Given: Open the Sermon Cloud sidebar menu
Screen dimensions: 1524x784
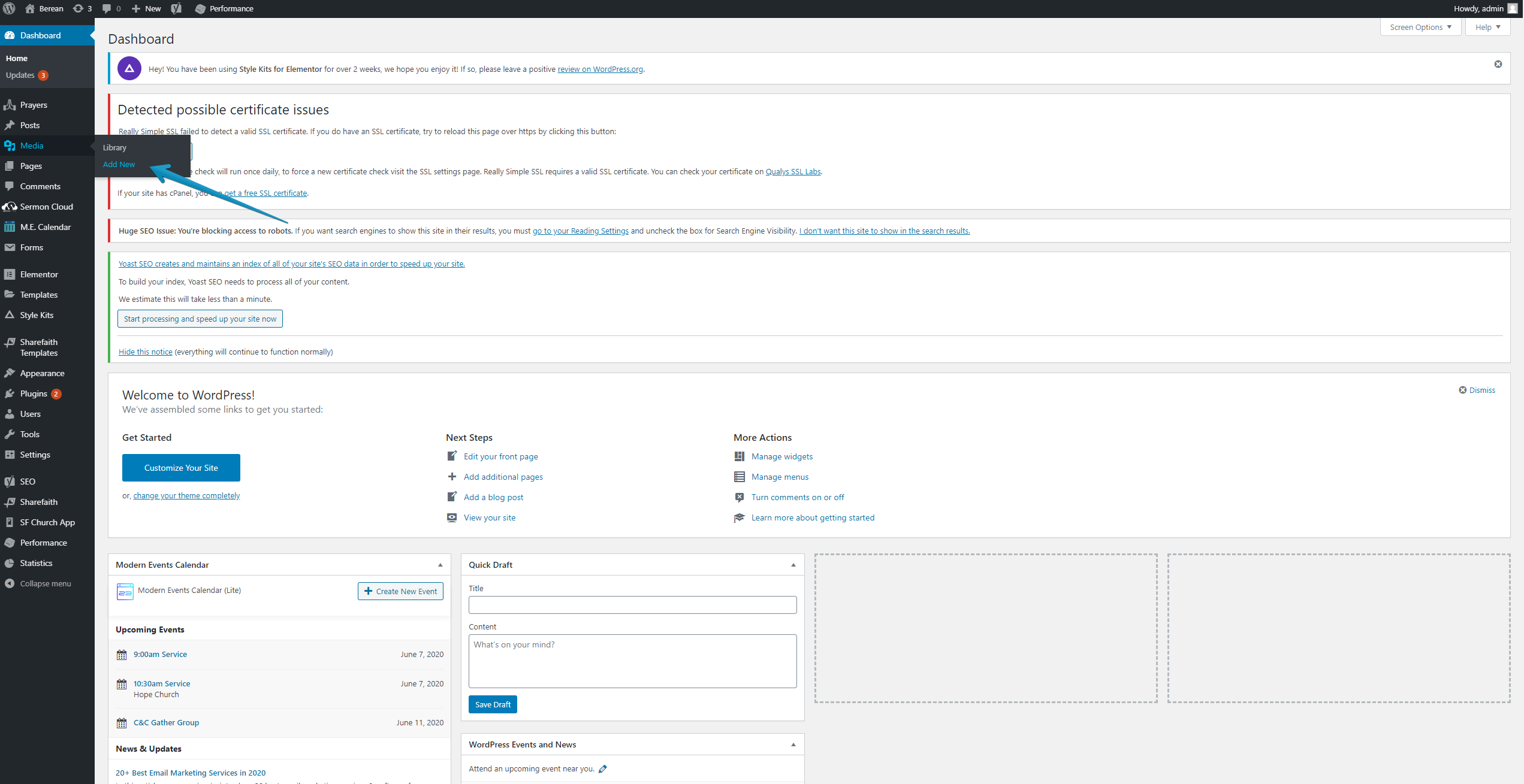Looking at the screenshot, I should tap(46, 207).
